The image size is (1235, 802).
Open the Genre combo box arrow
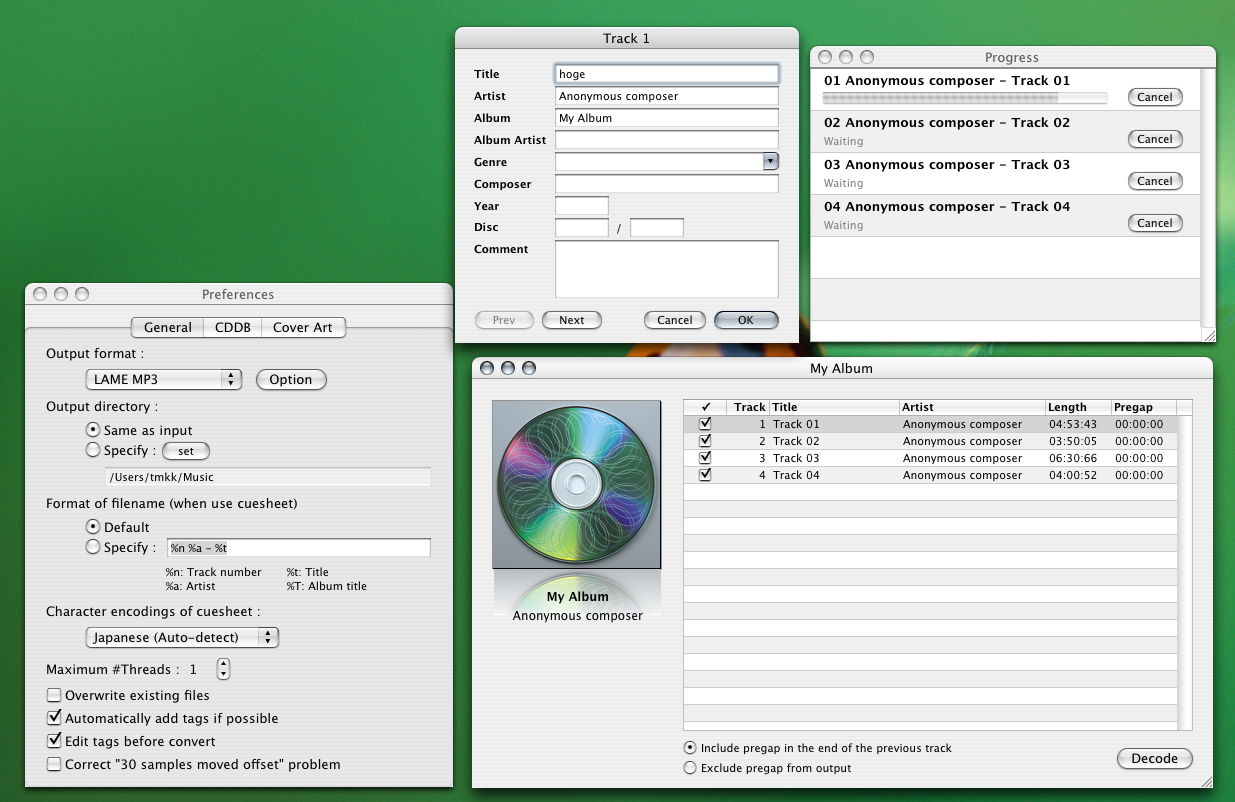point(770,161)
